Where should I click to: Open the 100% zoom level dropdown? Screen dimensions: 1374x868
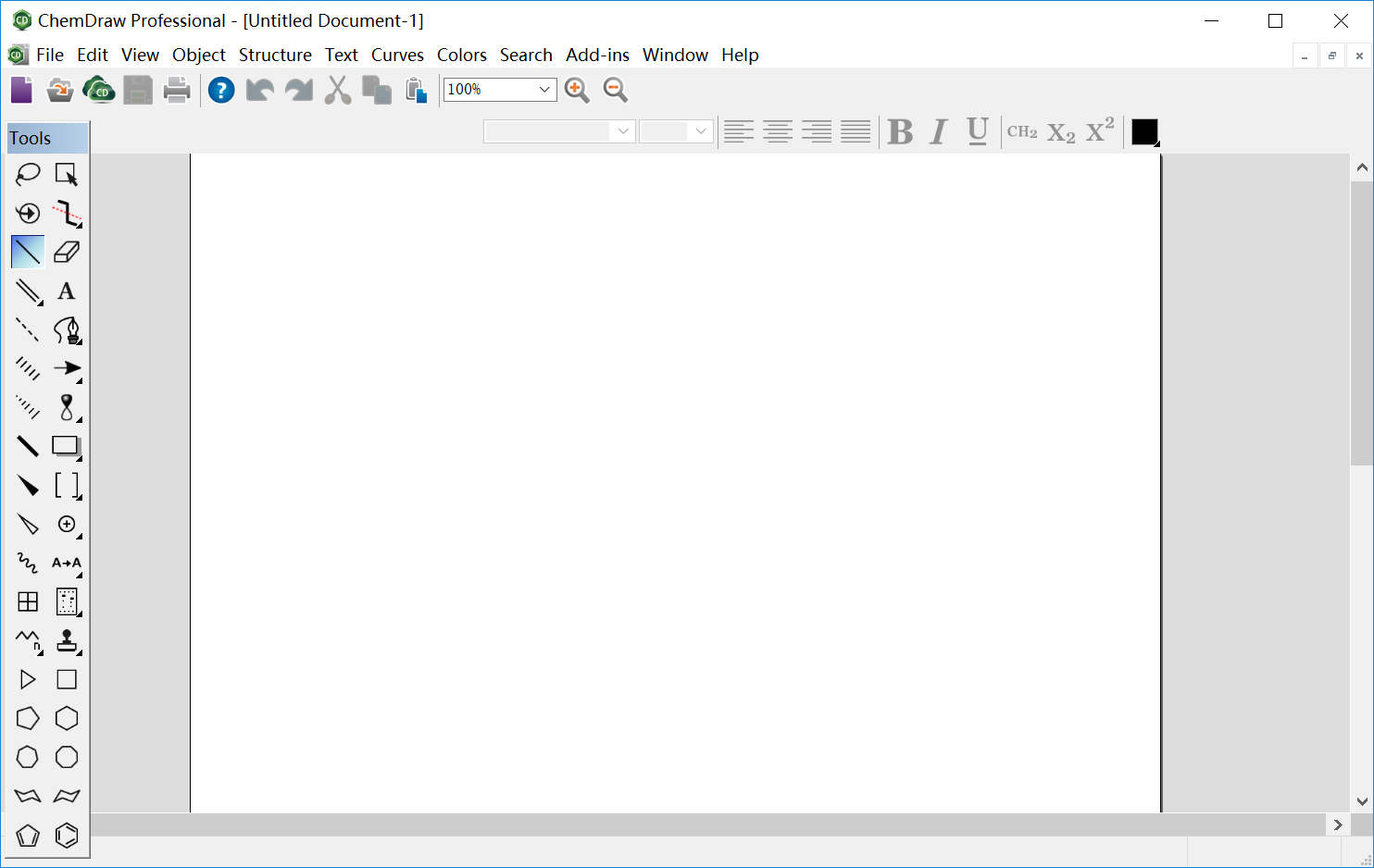pyautogui.click(x=500, y=90)
